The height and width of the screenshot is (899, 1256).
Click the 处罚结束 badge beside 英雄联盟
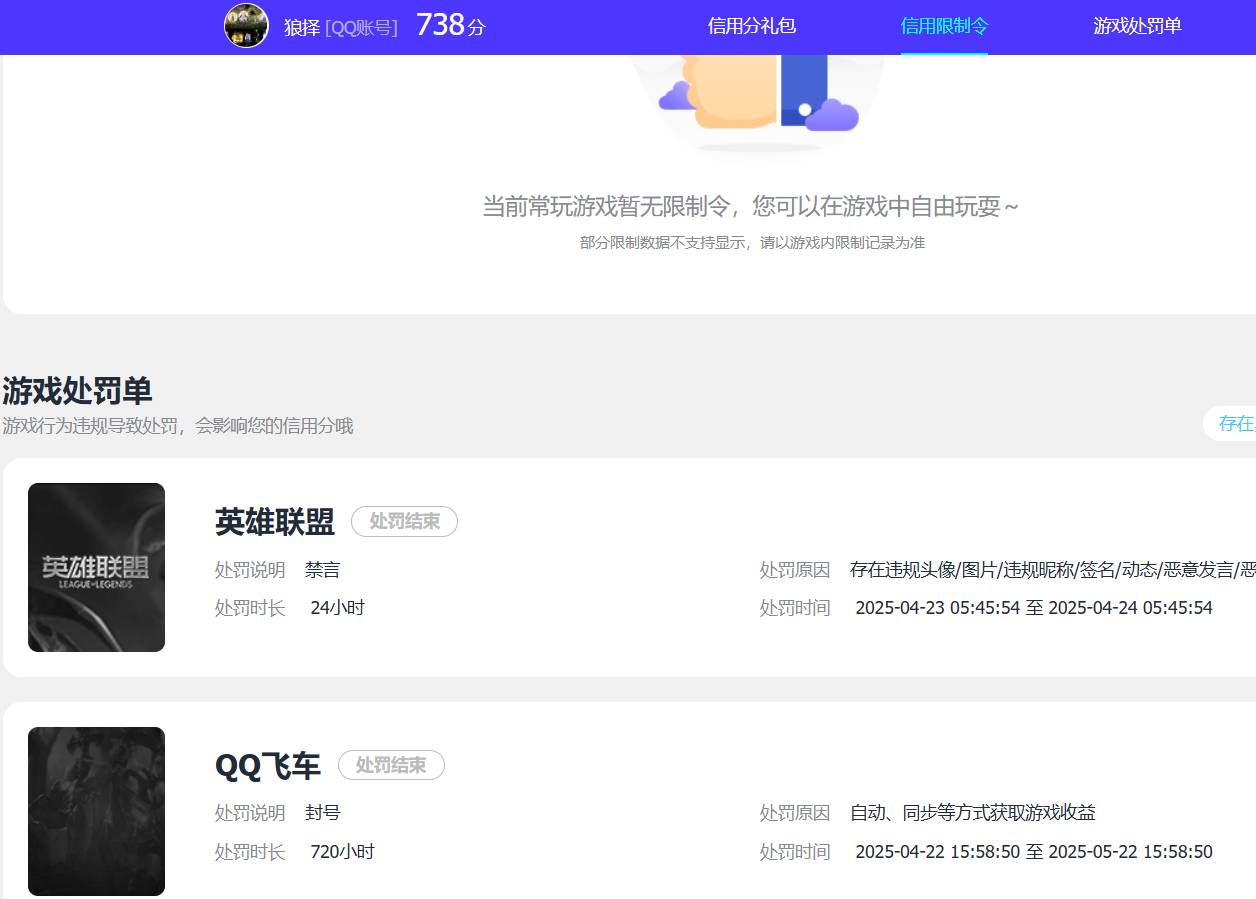pyautogui.click(x=404, y=521)
